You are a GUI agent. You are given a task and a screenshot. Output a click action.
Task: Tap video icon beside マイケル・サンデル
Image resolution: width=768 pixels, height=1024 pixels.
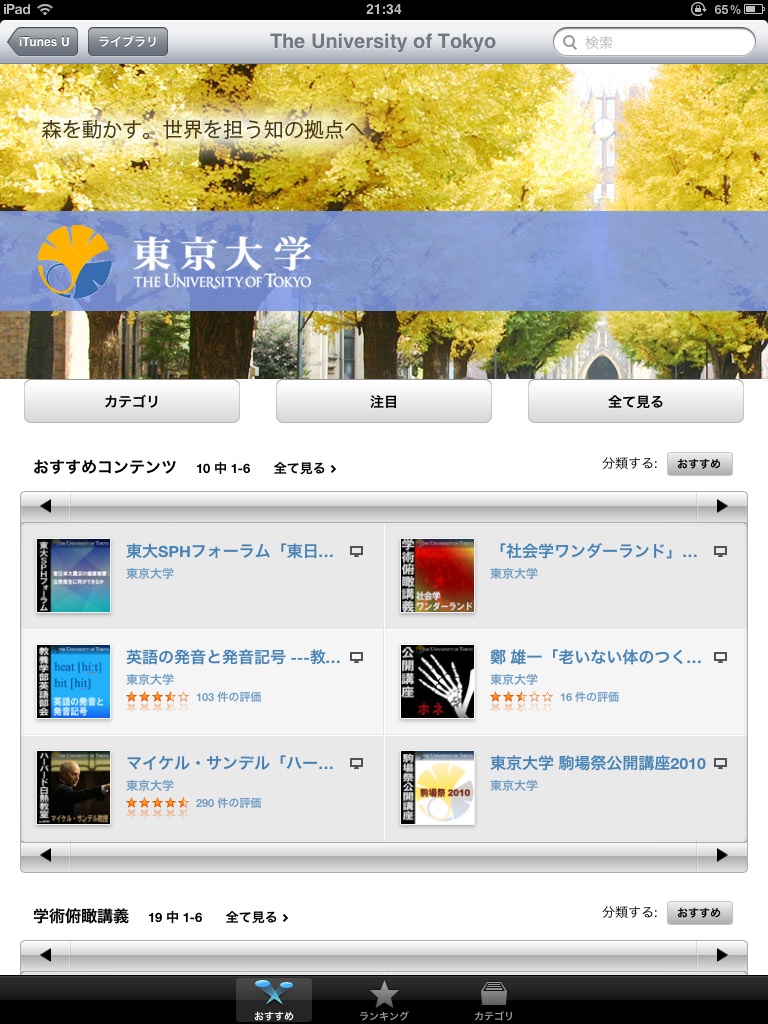(356, 763)
